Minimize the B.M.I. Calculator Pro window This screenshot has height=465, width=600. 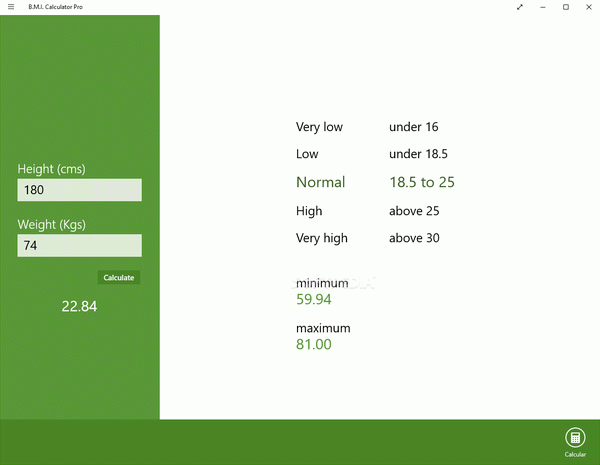point(543,7)
